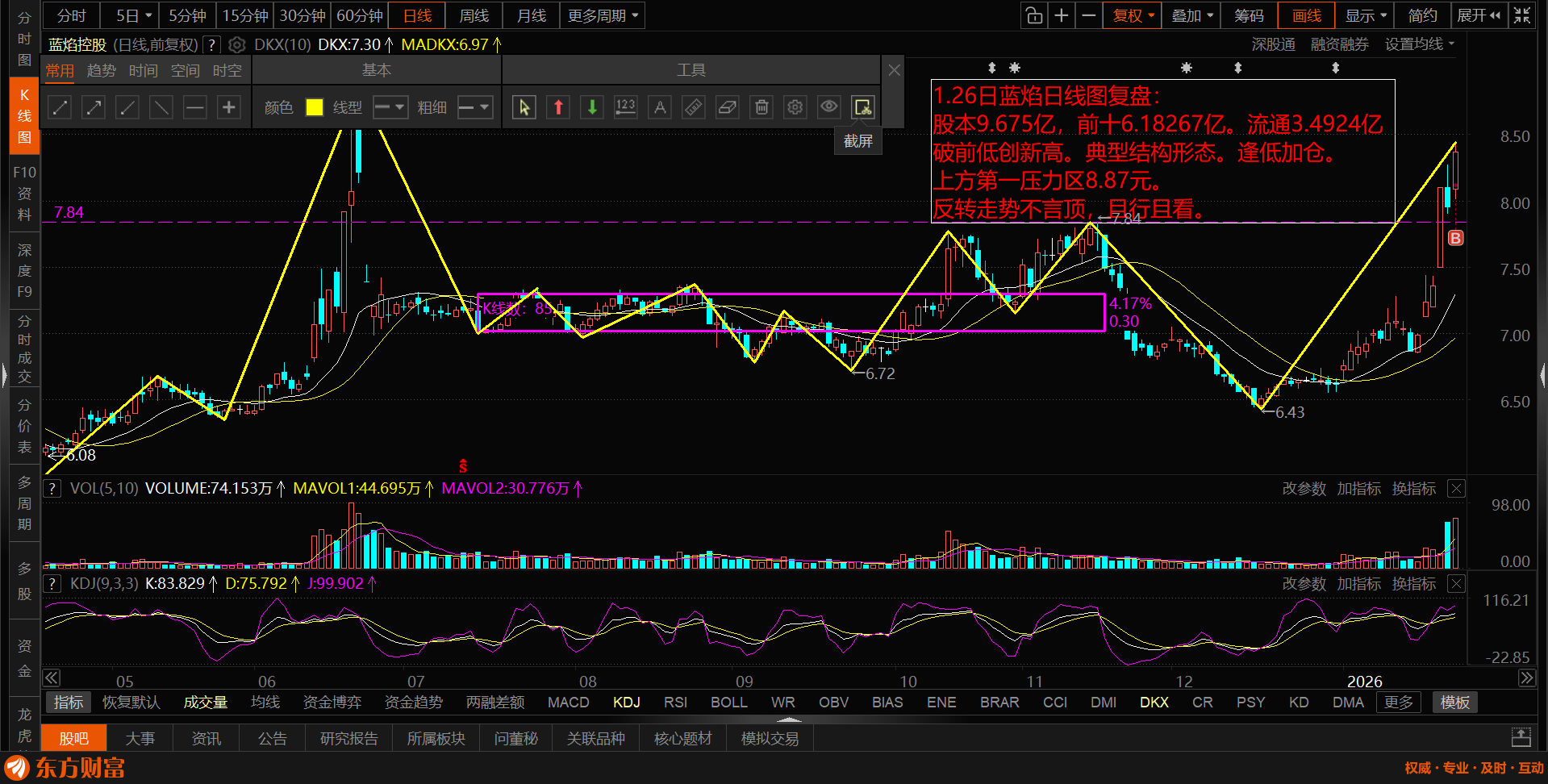1548x784 pixels.
Task: Open the 粗细 line thickness dropdown
Action: coord(475,107)
